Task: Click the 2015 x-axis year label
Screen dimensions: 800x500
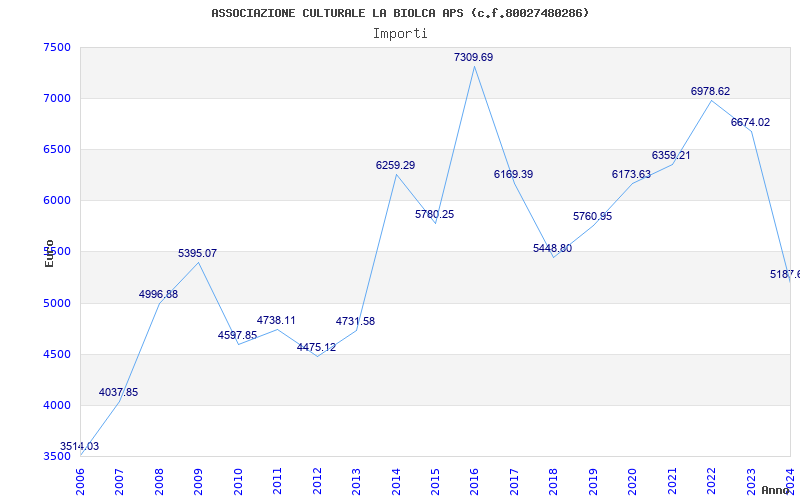Action: click(x=435, y=482)
